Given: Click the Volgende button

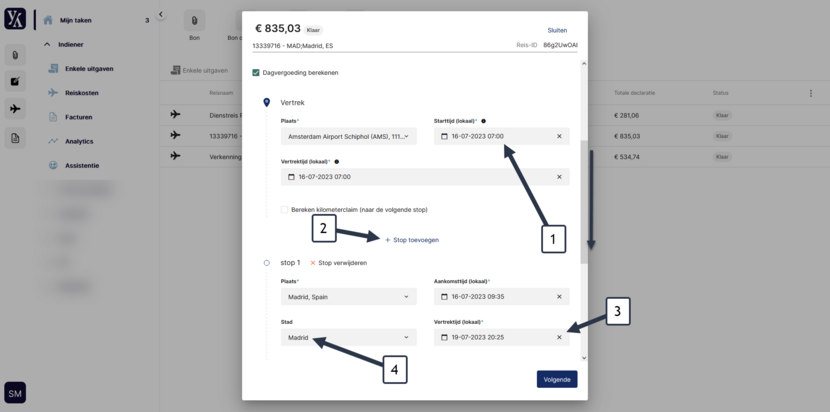Looking at the screenshot, I should tap(557, 379).
